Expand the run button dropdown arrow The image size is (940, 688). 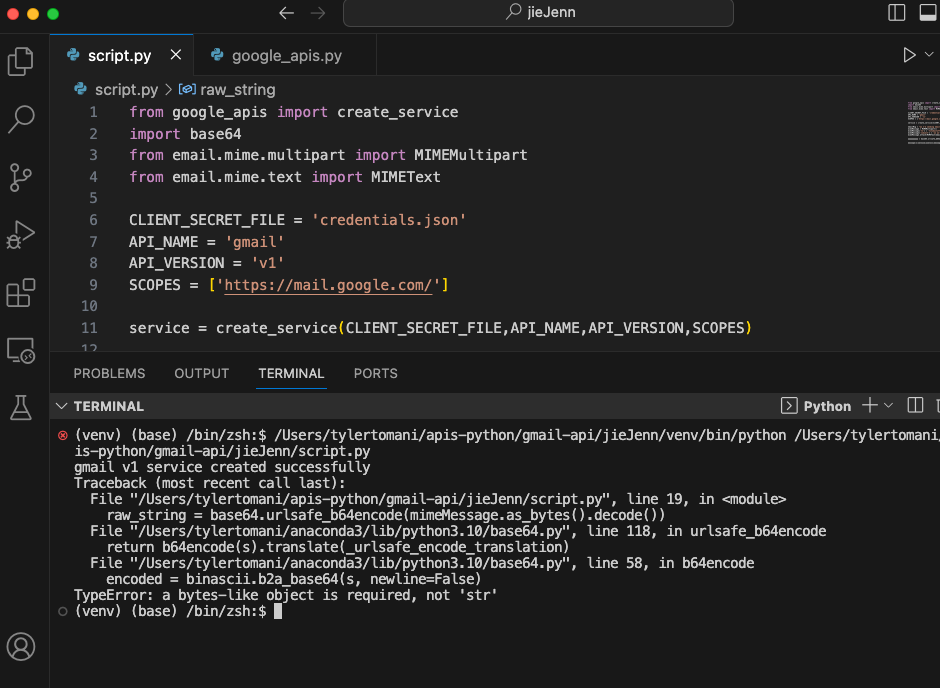[x=929, y=55]
